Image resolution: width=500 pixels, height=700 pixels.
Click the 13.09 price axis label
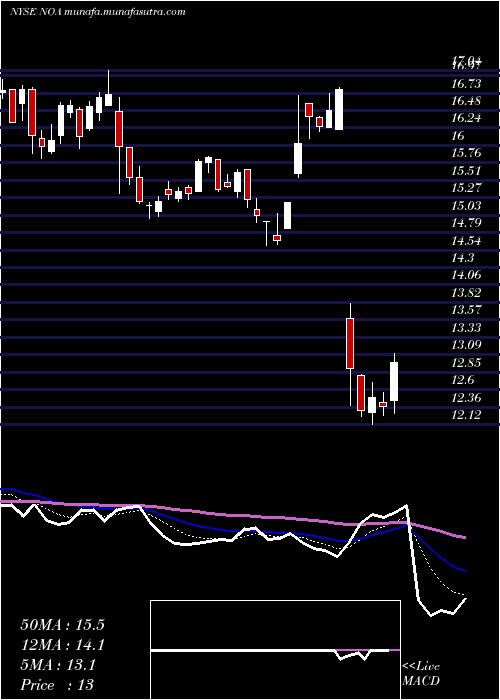(x=466, y=345)
